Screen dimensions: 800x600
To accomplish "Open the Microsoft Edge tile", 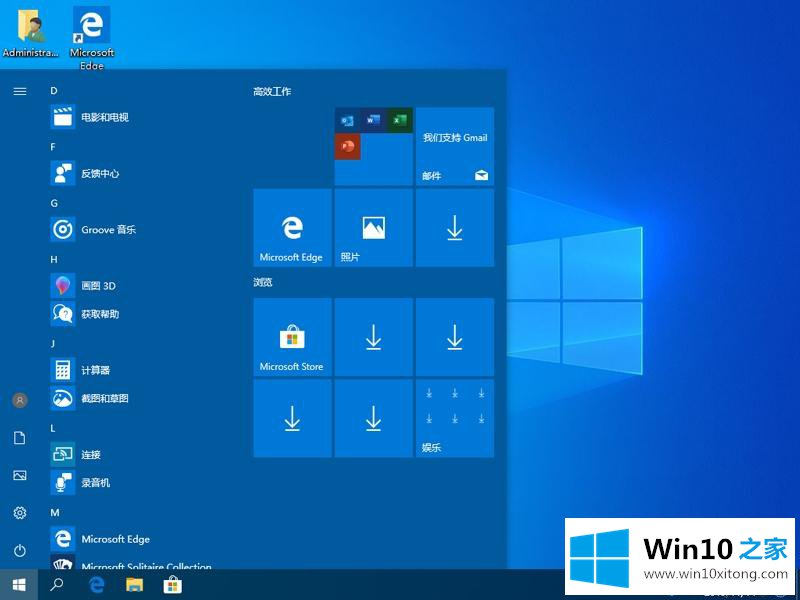I will coord(292,228).
